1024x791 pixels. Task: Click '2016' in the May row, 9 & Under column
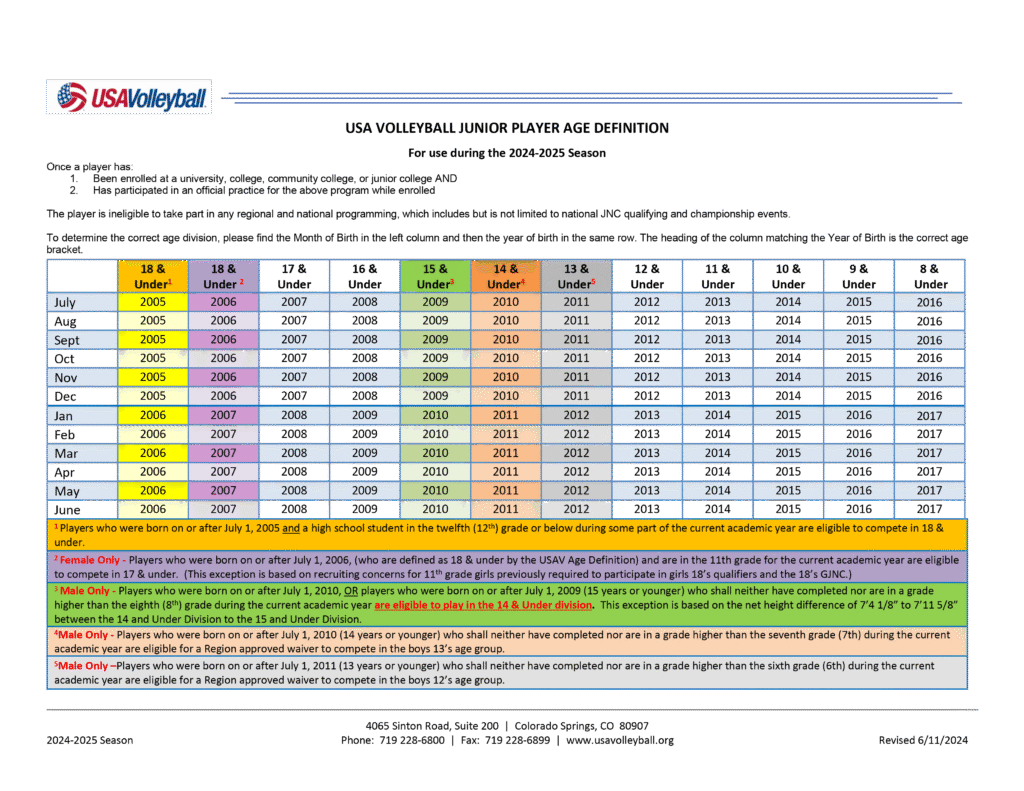[x=858, y=491]
